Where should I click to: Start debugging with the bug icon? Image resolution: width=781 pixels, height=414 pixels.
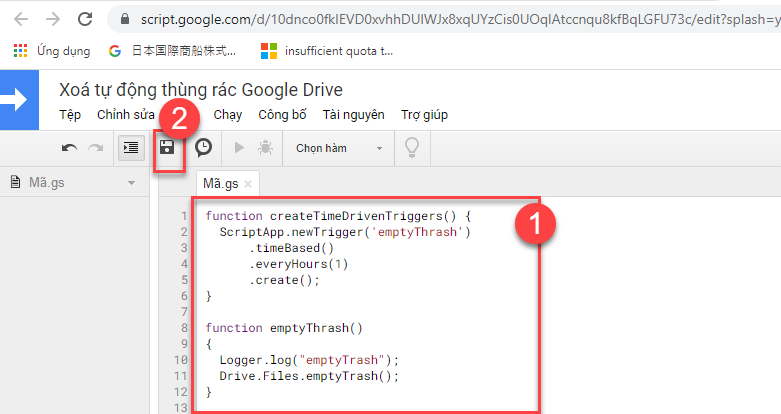pos(265,147)
